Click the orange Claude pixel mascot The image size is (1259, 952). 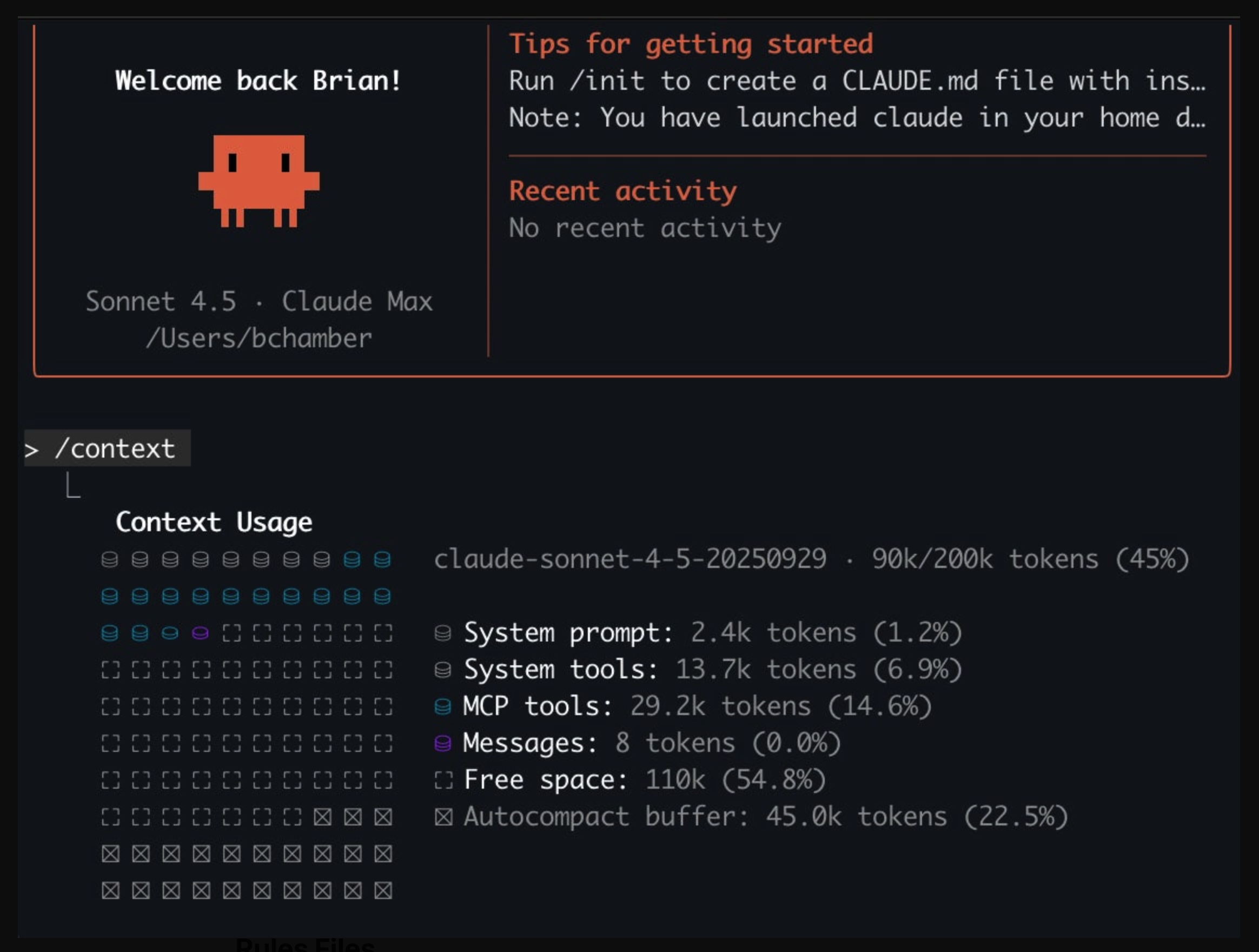click(259, 181)
